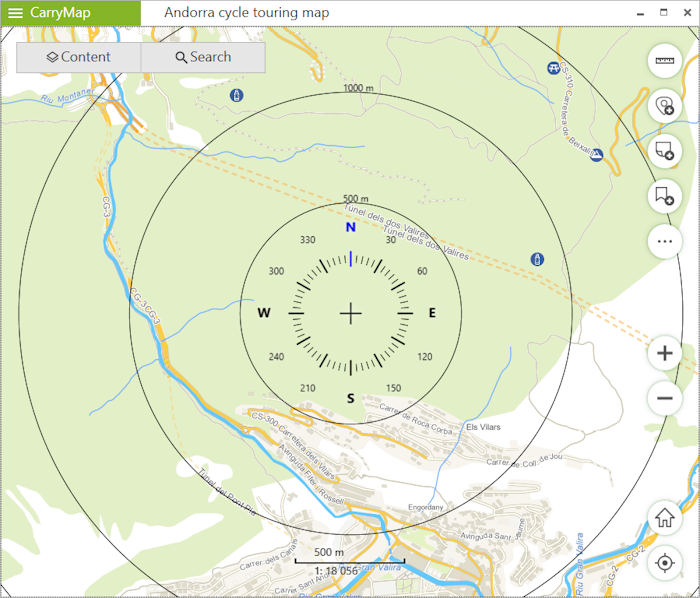Click the blue N on the compass
Screen dimensions: 700x598
point(350,227)
